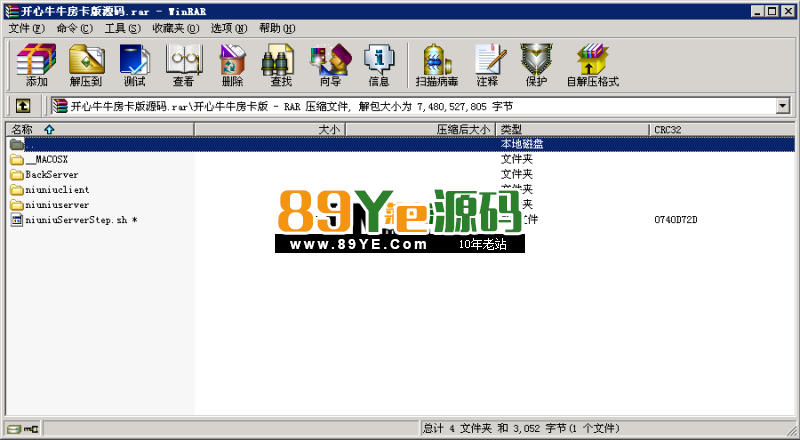800x440 pixels.
Task: Click the 文件夹 type of __MACOSX row
Action: pos(516,159)
